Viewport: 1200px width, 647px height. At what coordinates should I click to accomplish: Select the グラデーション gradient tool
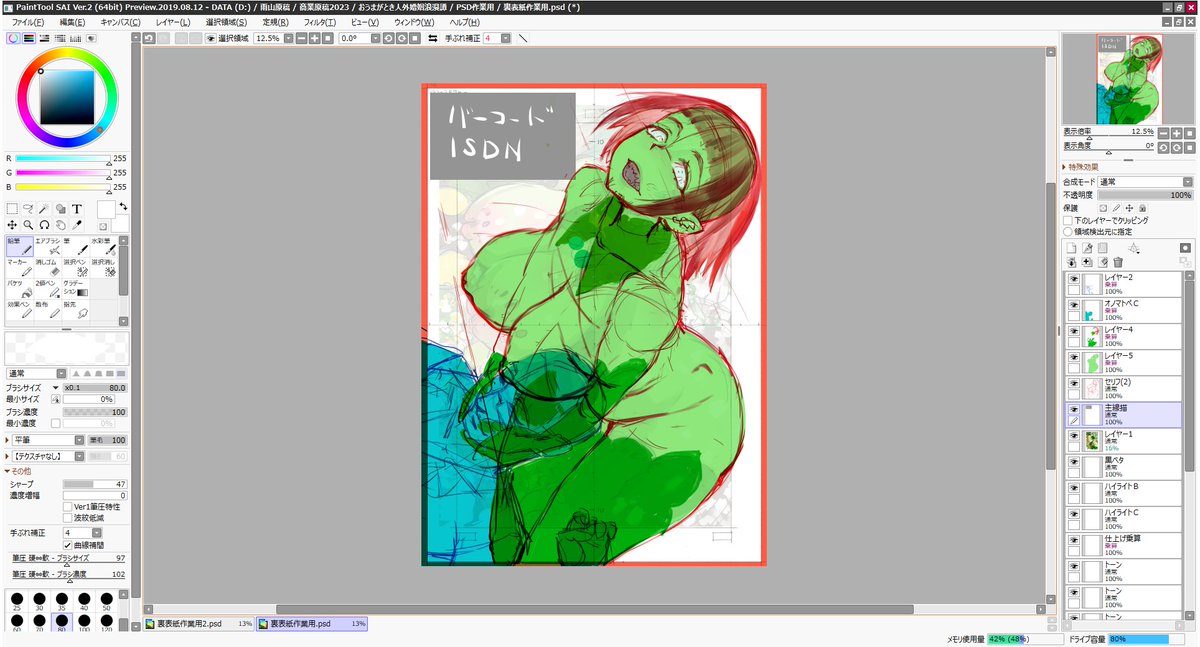[x=76, y=288]
